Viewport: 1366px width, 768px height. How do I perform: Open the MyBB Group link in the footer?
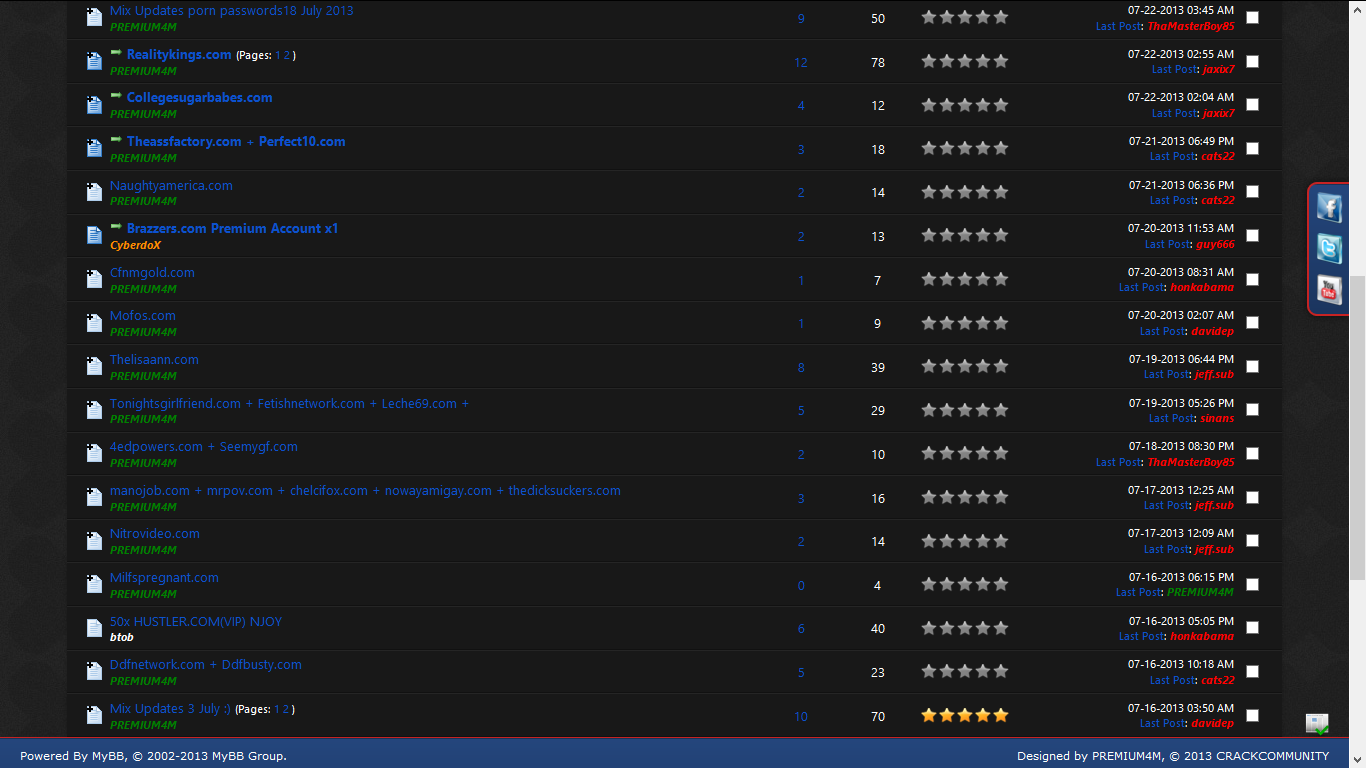click(249, 756)
